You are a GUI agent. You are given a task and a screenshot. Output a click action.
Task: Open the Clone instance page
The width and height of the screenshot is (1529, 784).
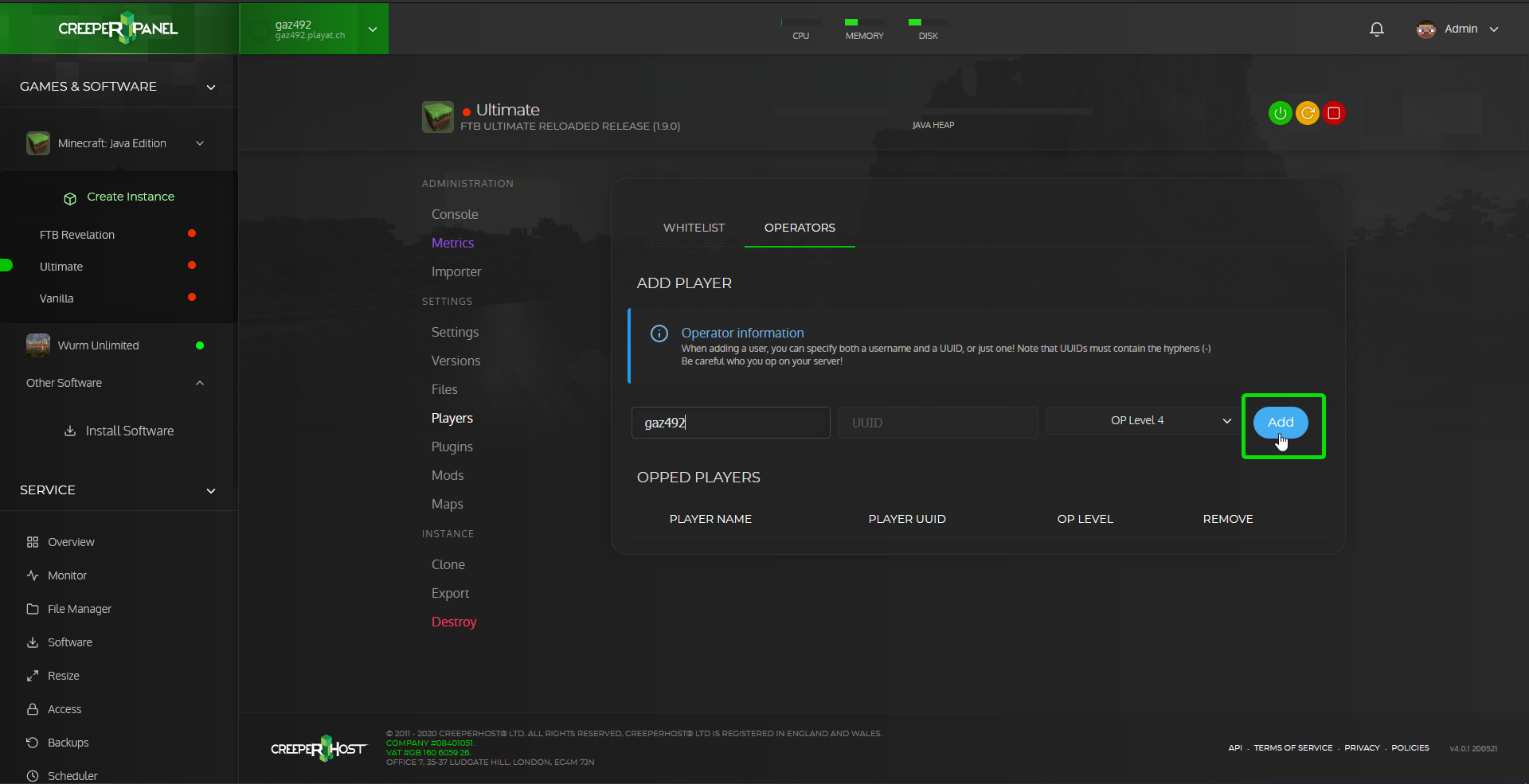[x=448, y=564]
